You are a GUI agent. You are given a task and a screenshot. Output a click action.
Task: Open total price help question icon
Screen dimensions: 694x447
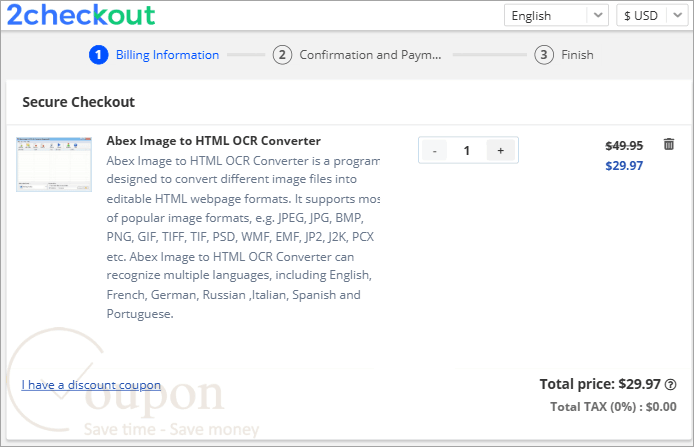coord(671,385)
